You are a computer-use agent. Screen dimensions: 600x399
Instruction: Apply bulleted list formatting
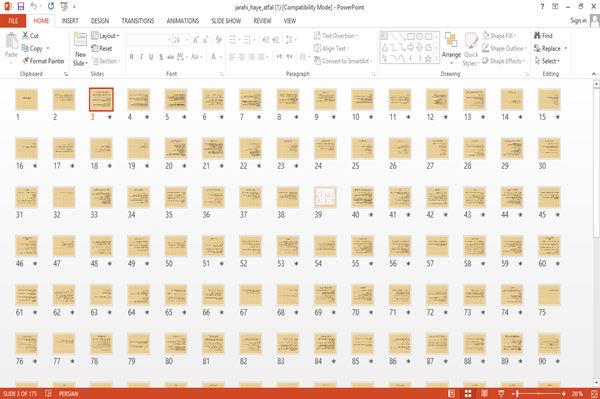point(233,40)
